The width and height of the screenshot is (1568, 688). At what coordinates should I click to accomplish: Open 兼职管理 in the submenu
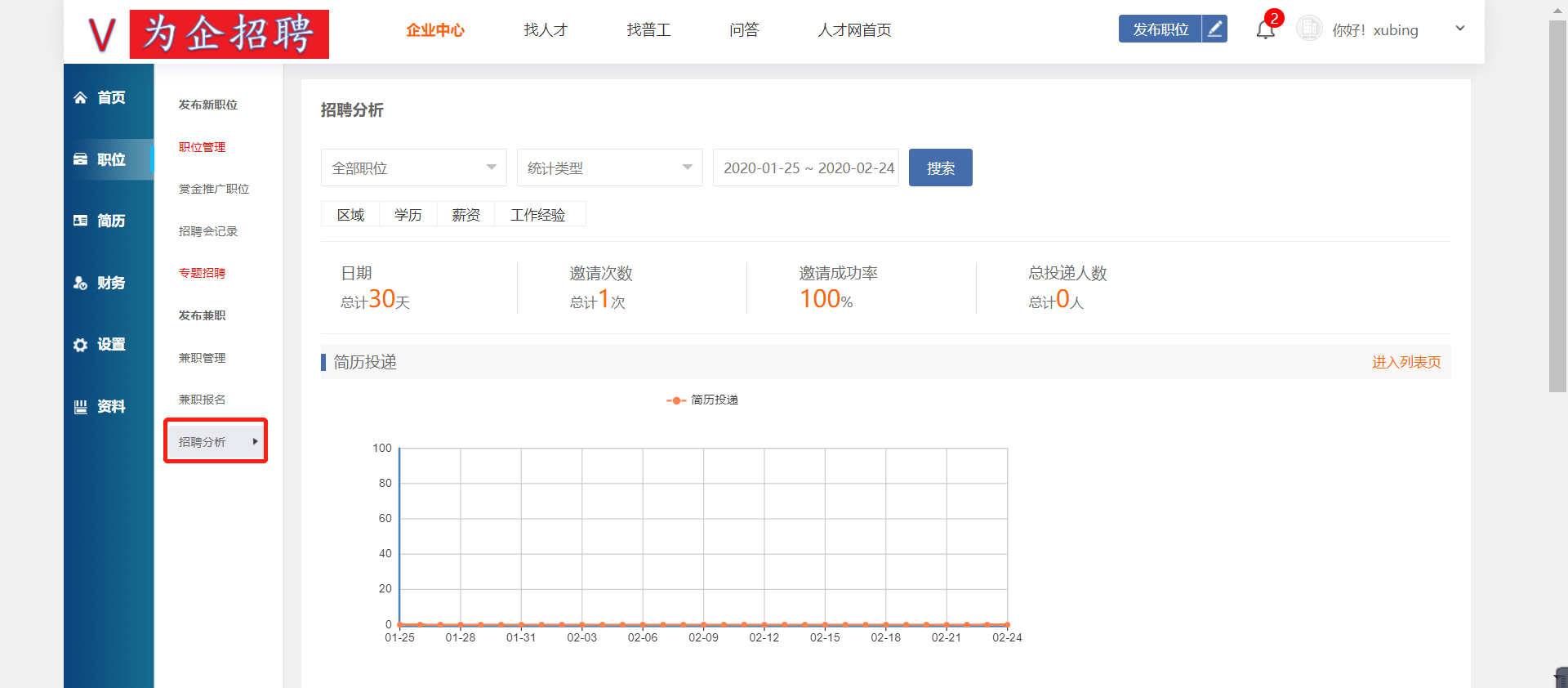tap(202, 358)
